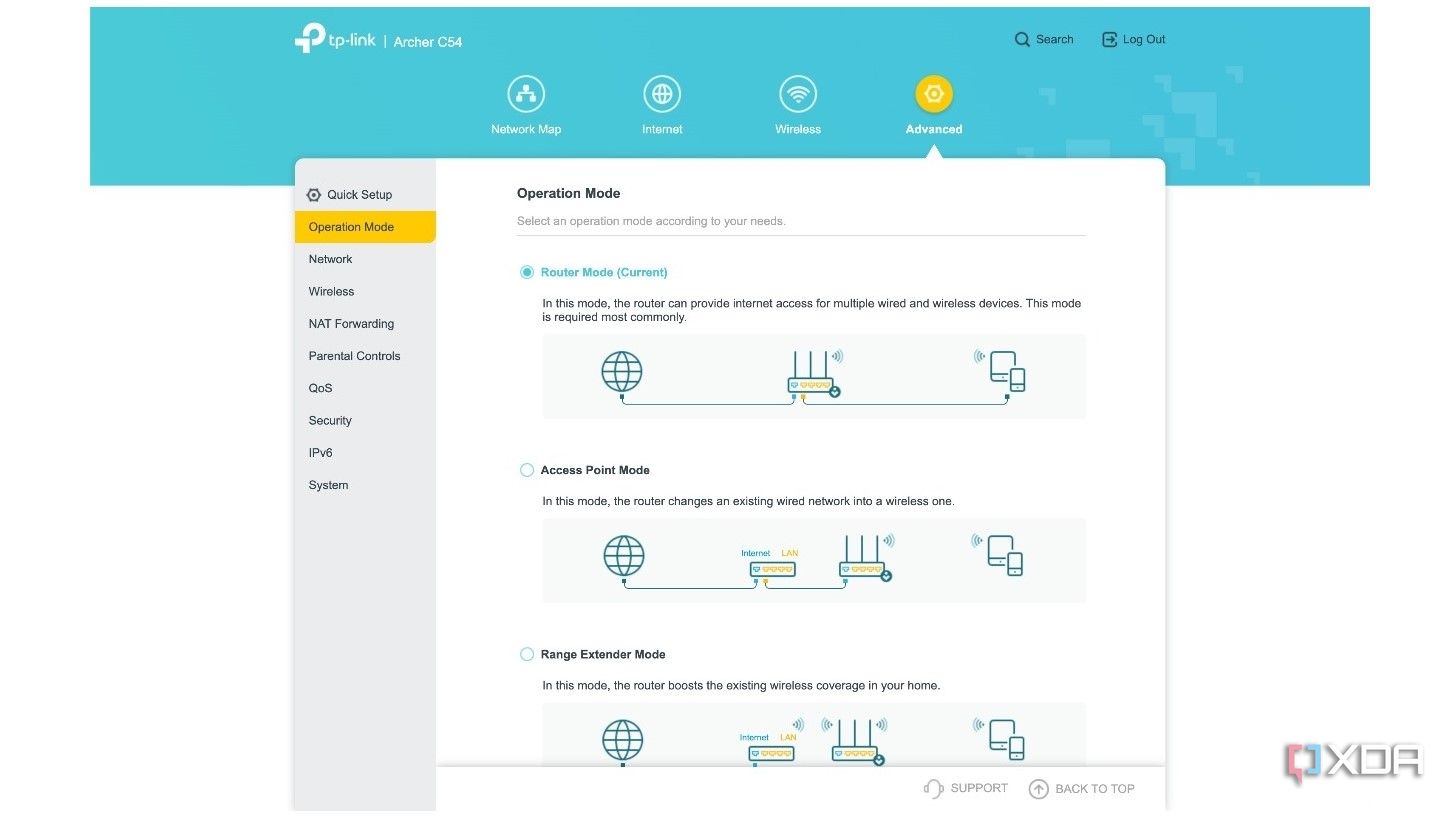Click the Search magnifier icon
Screen dimensions: 1456x819
pyautogui.click(x=1022, y=40)
